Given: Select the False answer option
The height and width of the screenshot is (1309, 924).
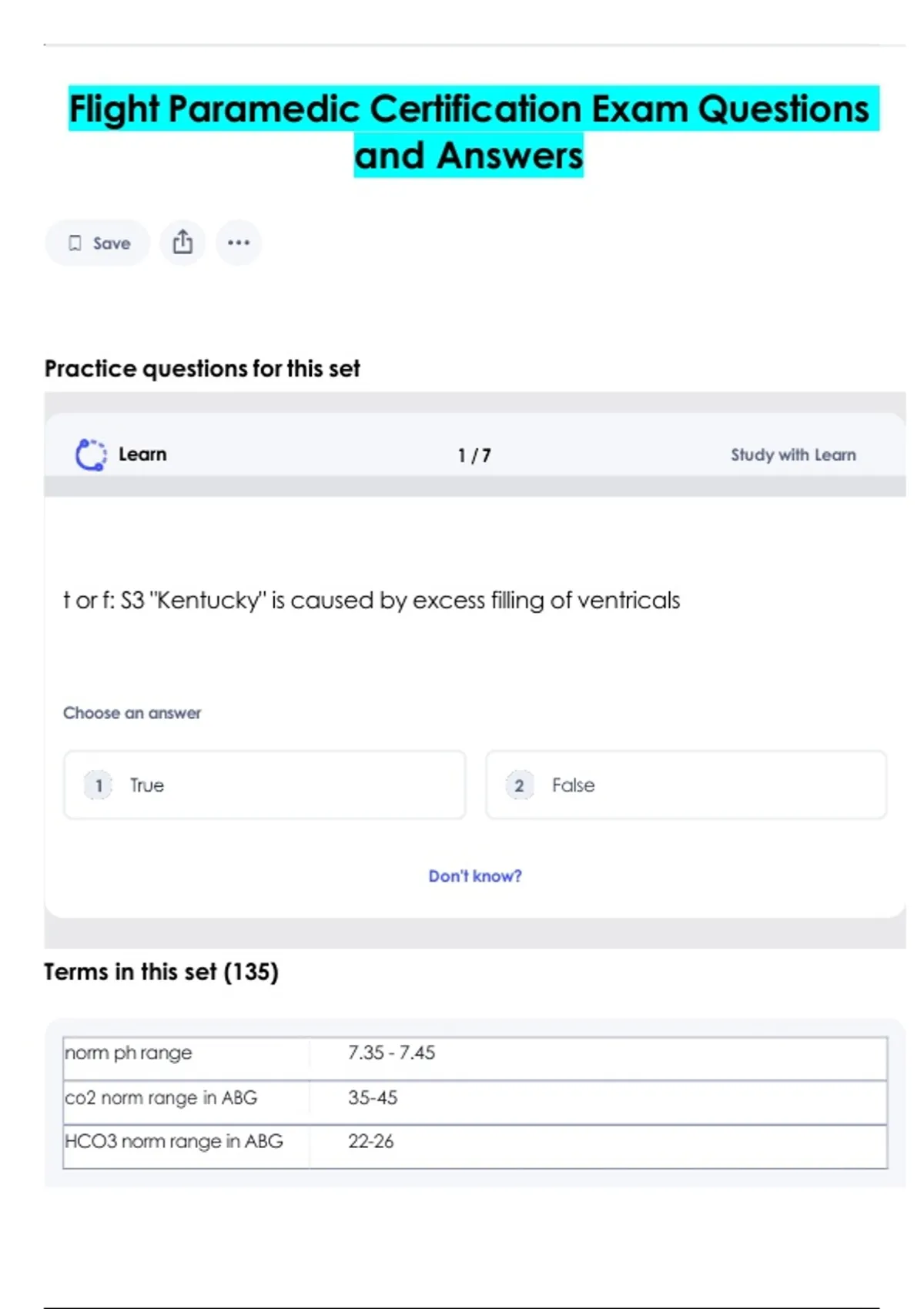Looking at the screenshot, I should [685, 785].
